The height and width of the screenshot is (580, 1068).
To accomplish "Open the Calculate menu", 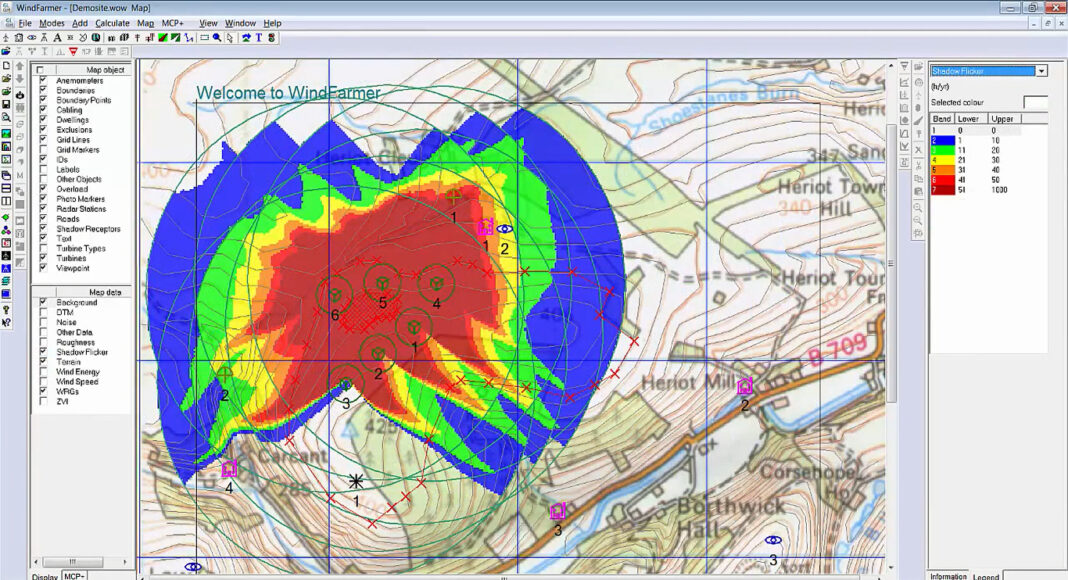I will pyautogui.click(x=112, y=22).
